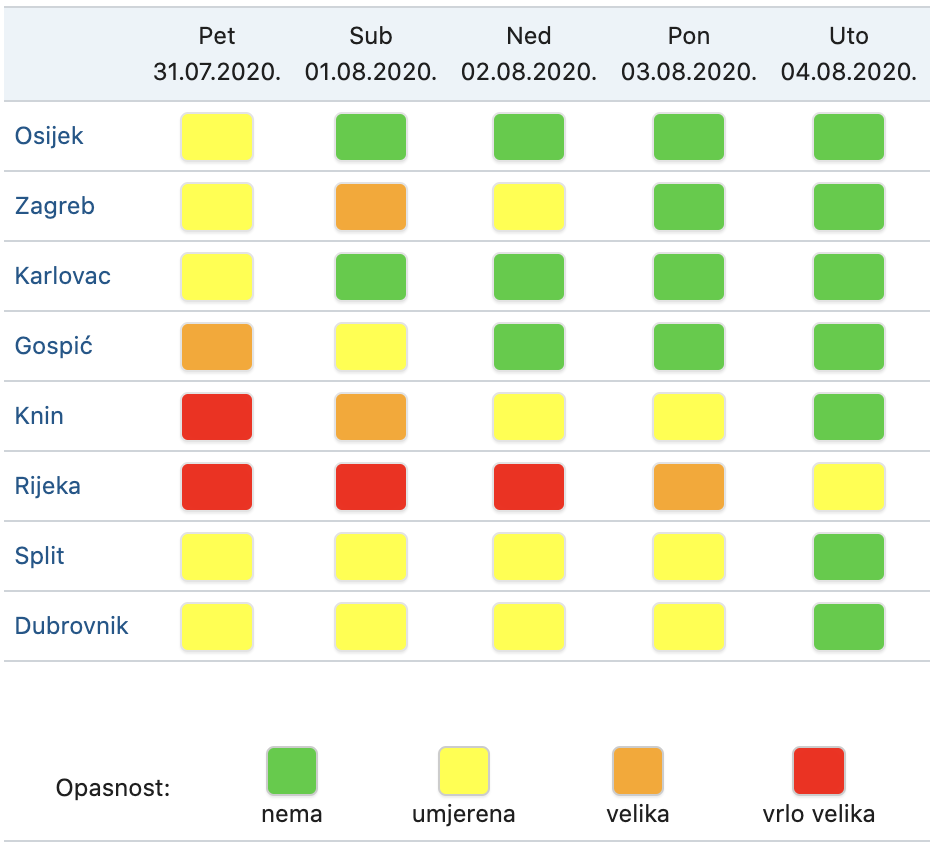Click Gospić's orange swatch for Pet 31.07.2020.

(x=217, y=347)
